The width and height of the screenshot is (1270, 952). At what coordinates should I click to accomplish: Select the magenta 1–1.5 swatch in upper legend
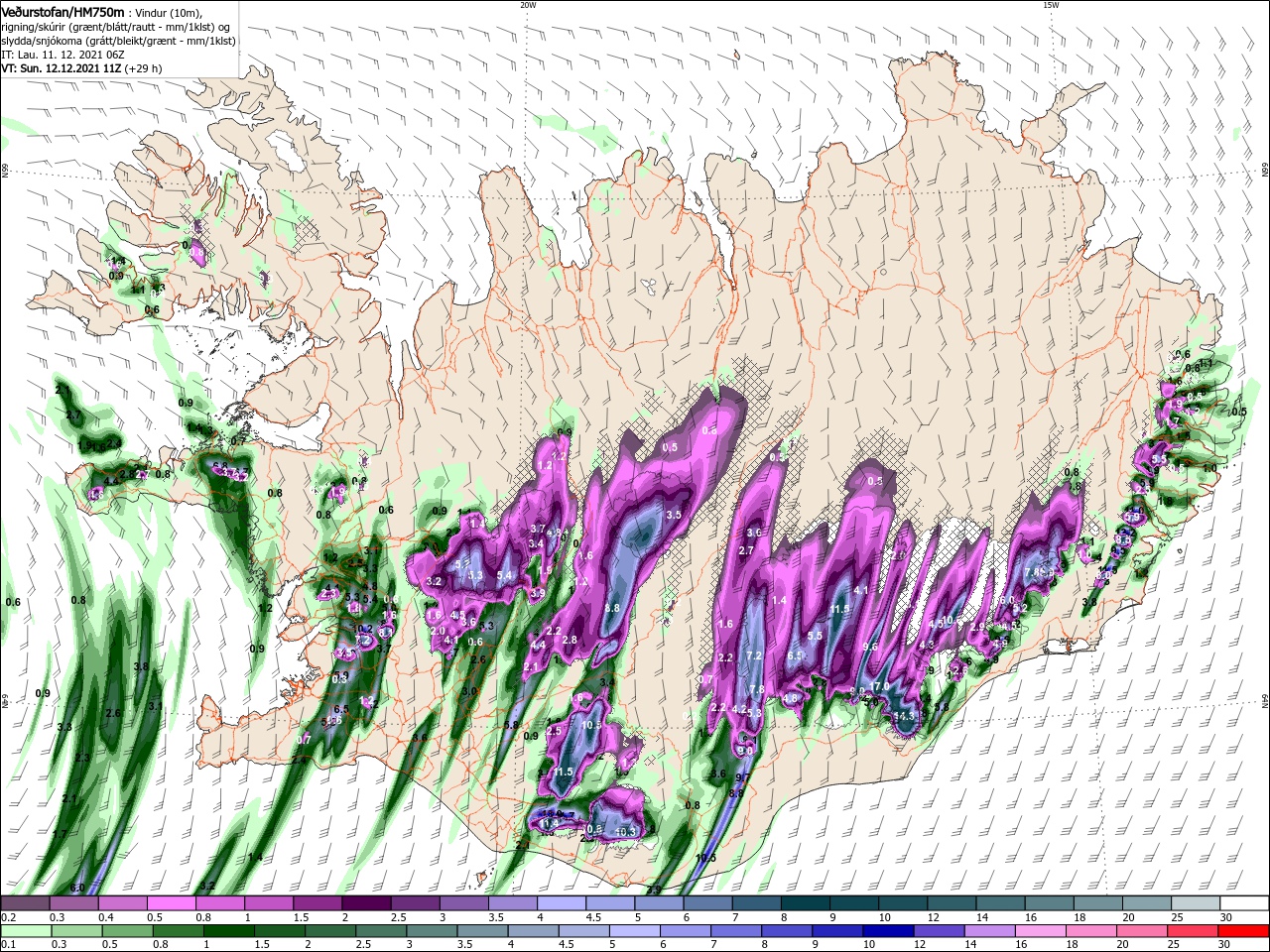point(269,903)
